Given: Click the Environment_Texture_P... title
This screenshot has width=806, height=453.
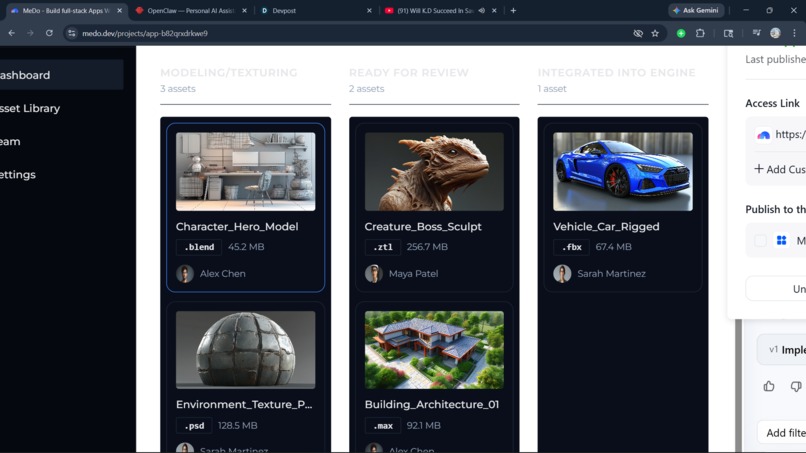Looking at the screenshot, I should click(x=244, y=405).
